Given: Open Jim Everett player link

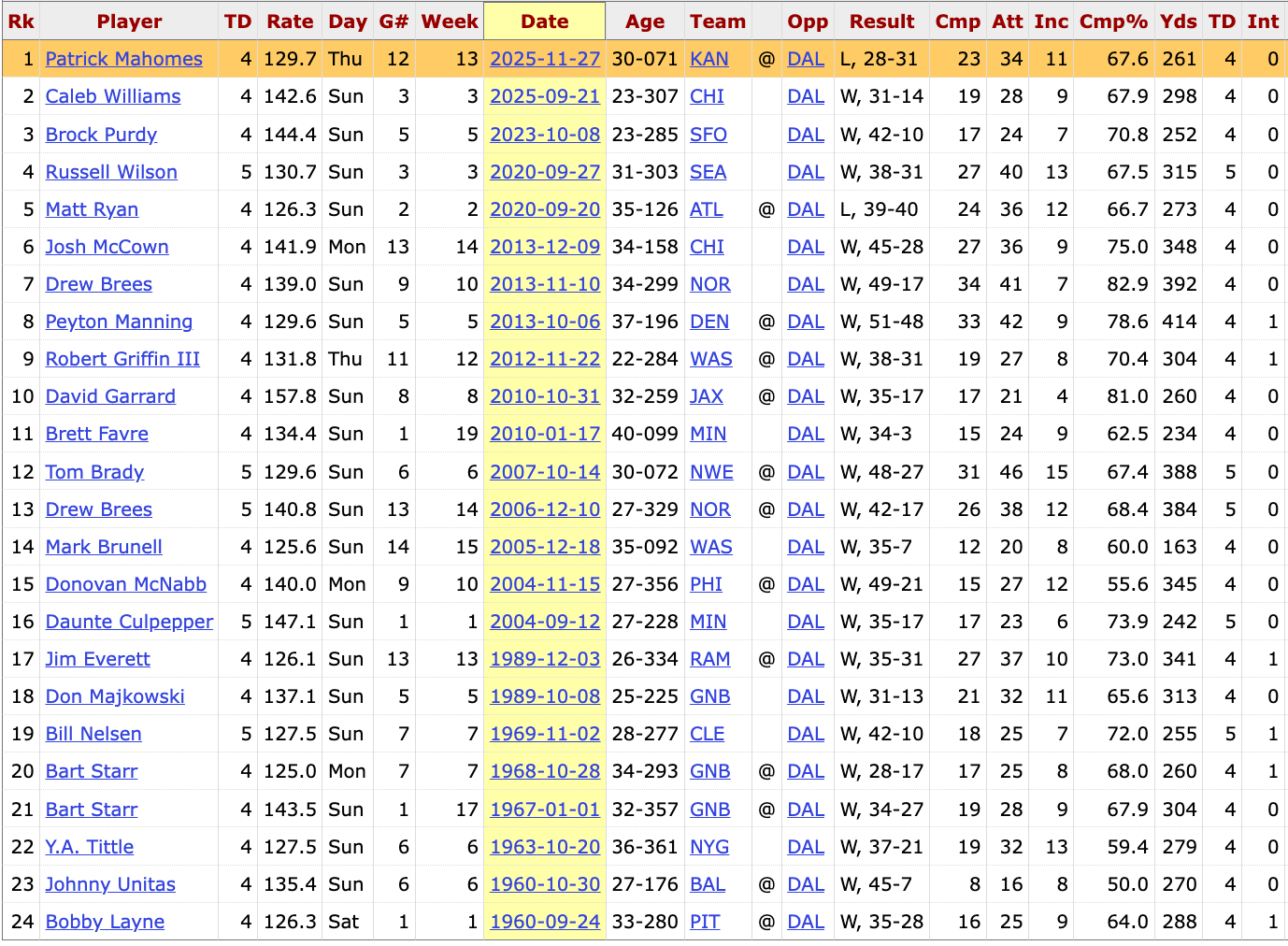Looking at the screenshot, I should tap(97, 659).
